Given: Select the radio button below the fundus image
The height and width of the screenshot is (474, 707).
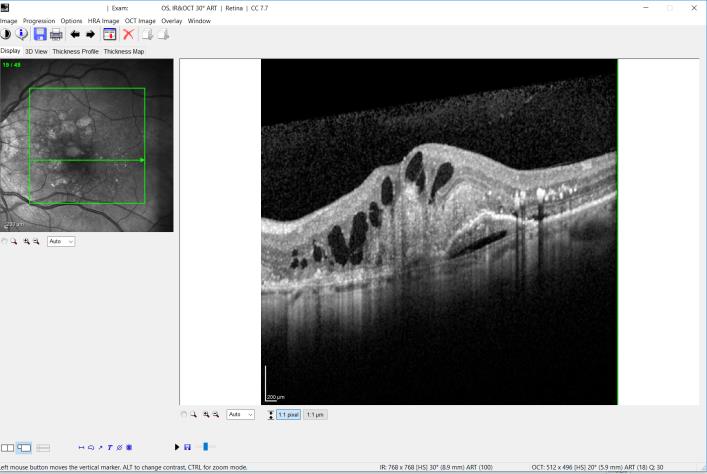Looking at the screenshot, I should pos(4,241).
